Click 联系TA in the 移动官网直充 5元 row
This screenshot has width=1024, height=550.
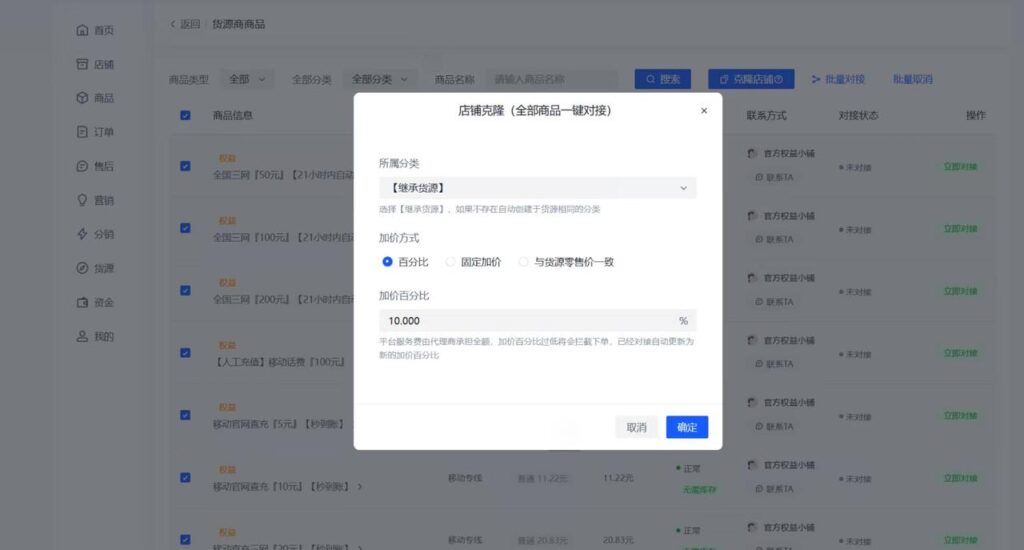775,427
